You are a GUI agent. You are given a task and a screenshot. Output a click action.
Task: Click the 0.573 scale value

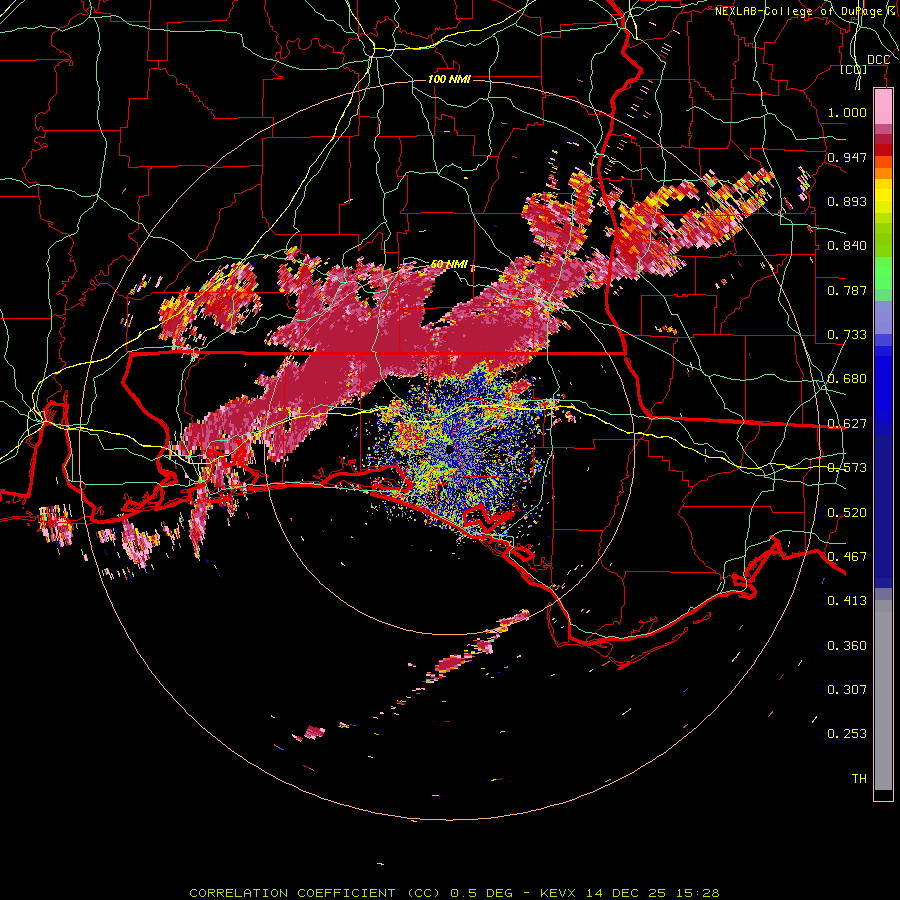point(847,468)
